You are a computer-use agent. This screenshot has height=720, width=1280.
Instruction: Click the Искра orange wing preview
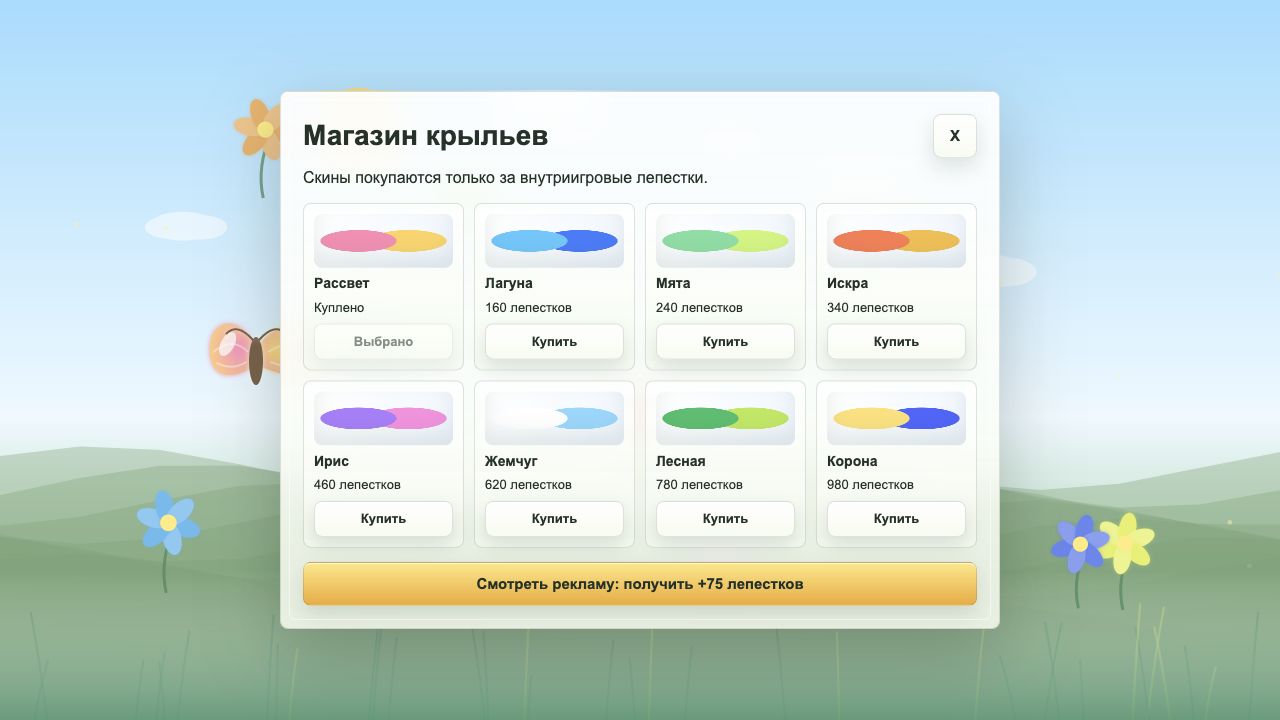point(896,241)
